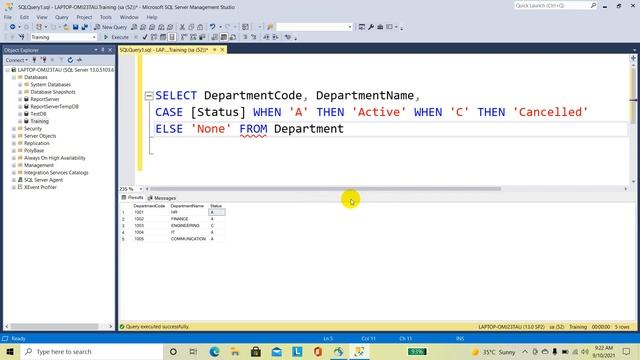Click the Save All icon
Viewport: 640px width, 360px height.
(x=84, y=27)
